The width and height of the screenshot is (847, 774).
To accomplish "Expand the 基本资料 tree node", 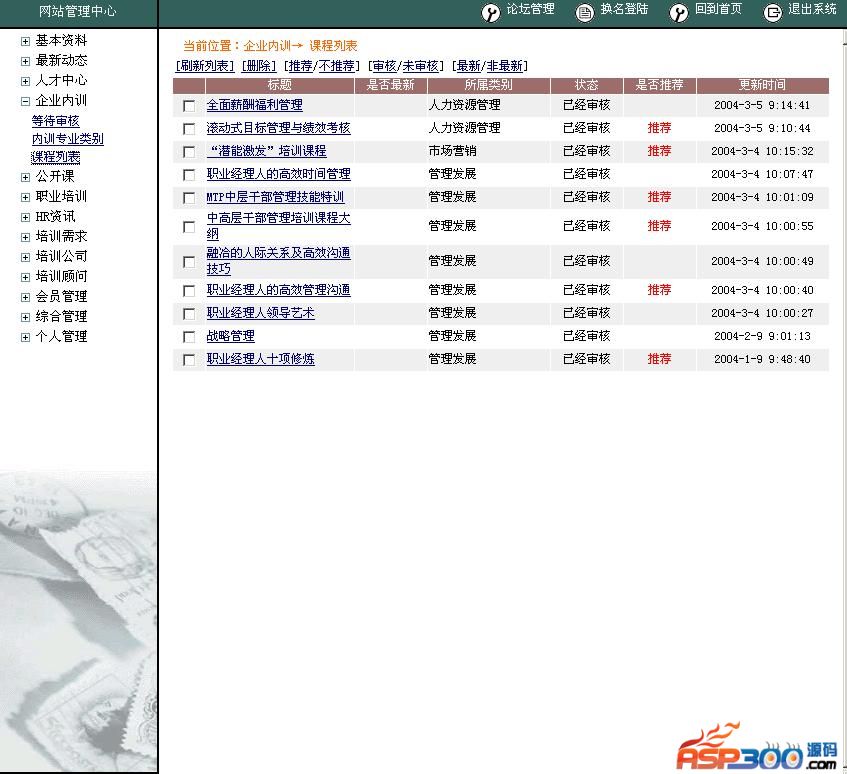I will [25, 42].
